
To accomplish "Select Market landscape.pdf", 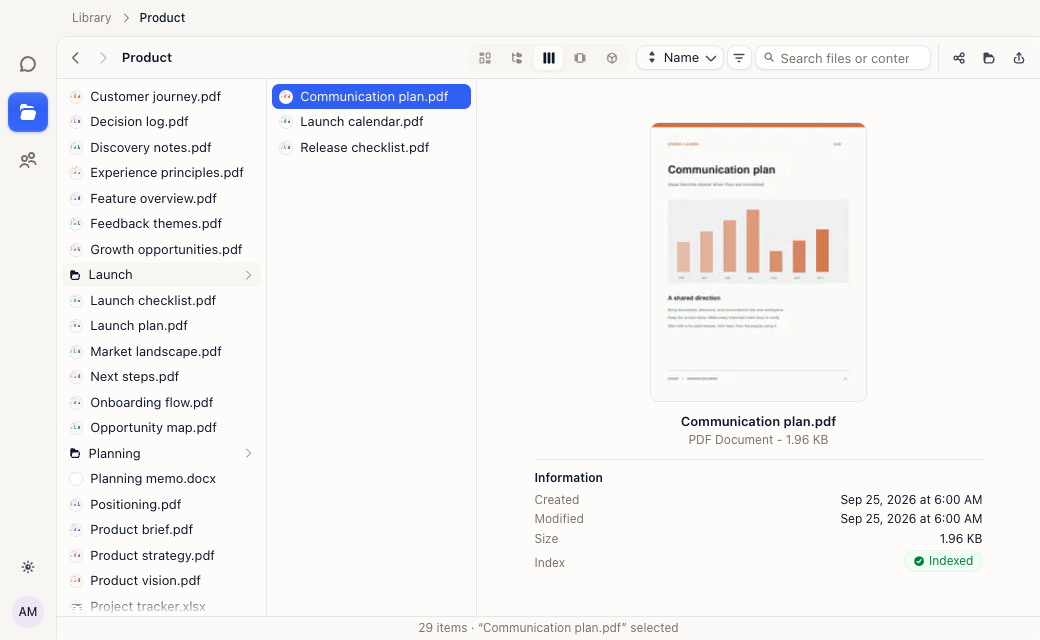I will tap(161, 352).
